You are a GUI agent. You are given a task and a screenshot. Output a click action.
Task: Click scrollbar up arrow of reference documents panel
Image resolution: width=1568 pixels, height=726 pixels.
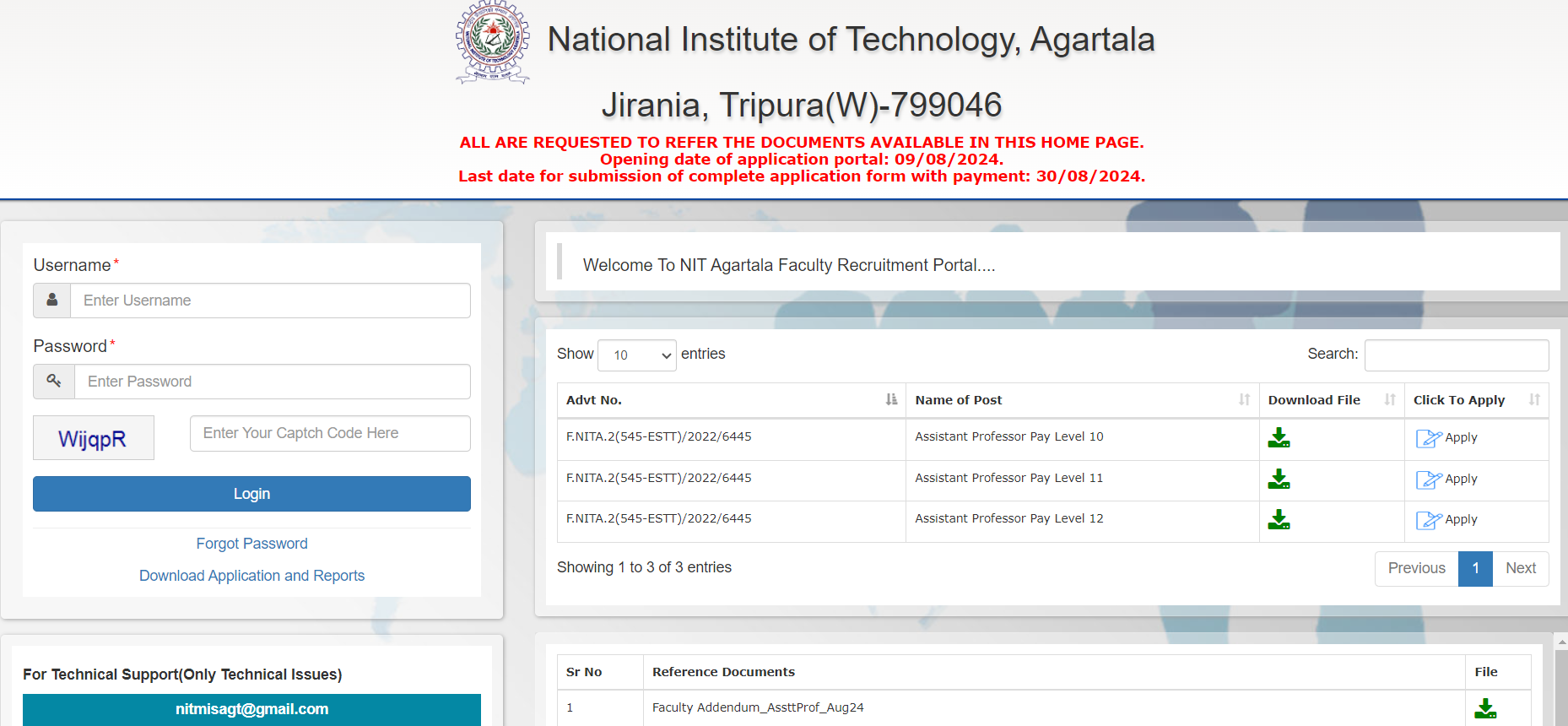tap(1561, 642)
